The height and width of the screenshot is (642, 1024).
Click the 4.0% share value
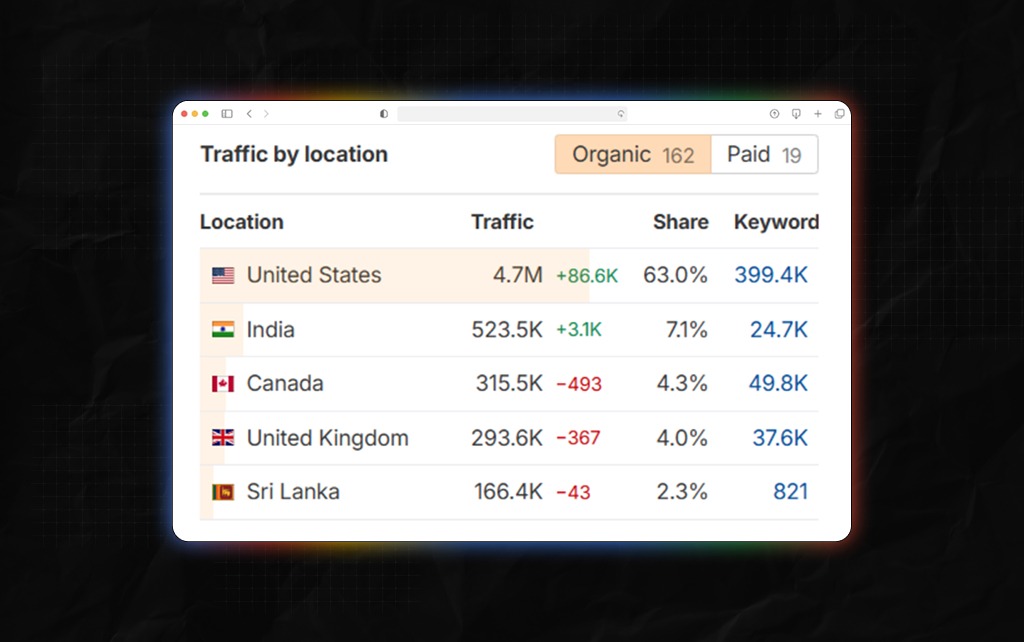coord(682,438)
